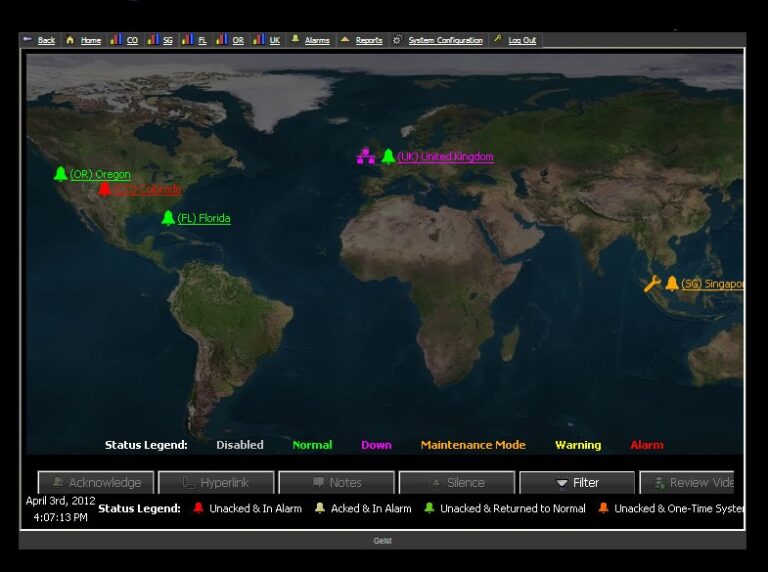768x572 pixels.
Task: Click the orange Singapore bell icon
Action: 672,284
